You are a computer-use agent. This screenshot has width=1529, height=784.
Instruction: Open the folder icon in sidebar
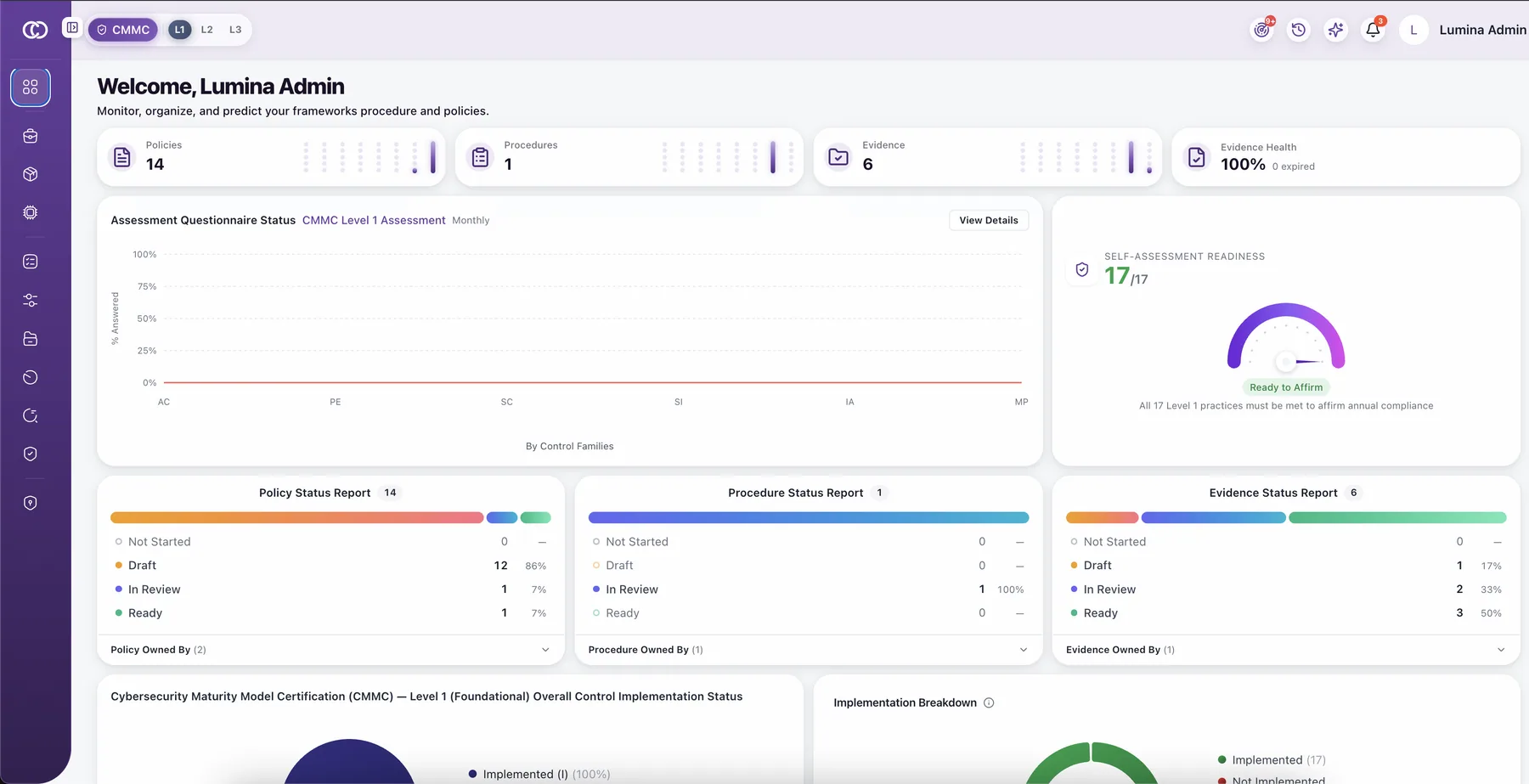click(x=31, y=339)
